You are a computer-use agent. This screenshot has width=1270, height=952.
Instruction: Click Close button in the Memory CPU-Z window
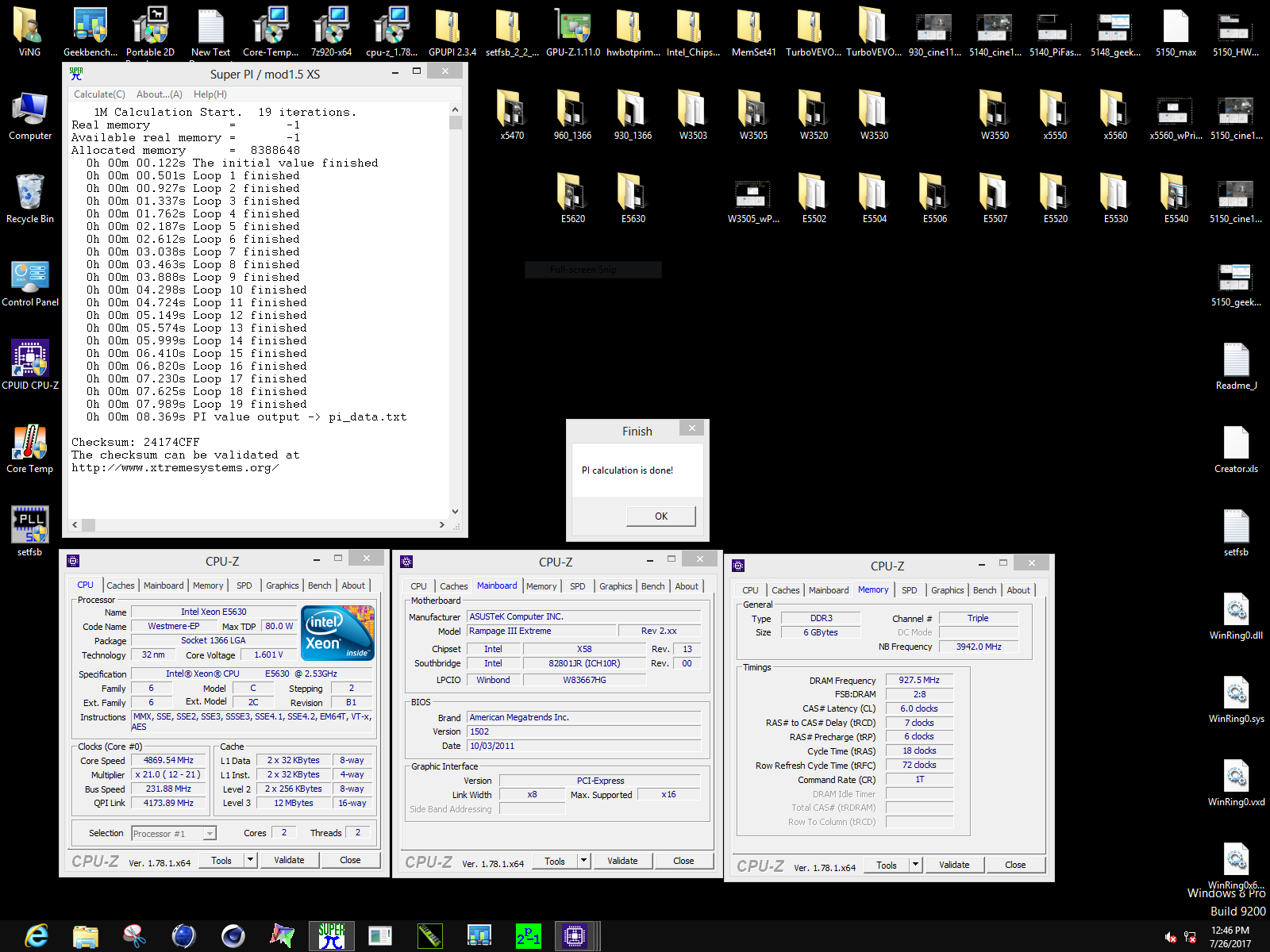point(1015,865)
